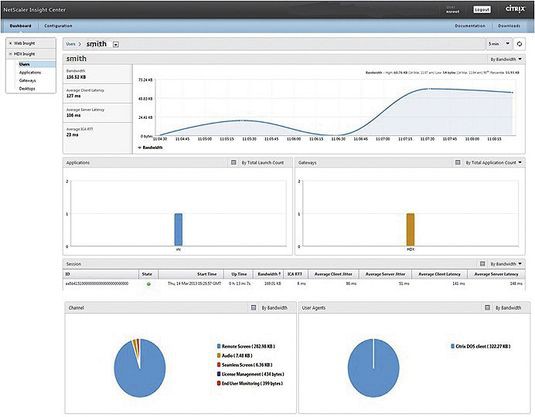The width and height of the screenshot is (535, 417).
Task: Click the green session State indicator
Action: [x=148, y=284]
